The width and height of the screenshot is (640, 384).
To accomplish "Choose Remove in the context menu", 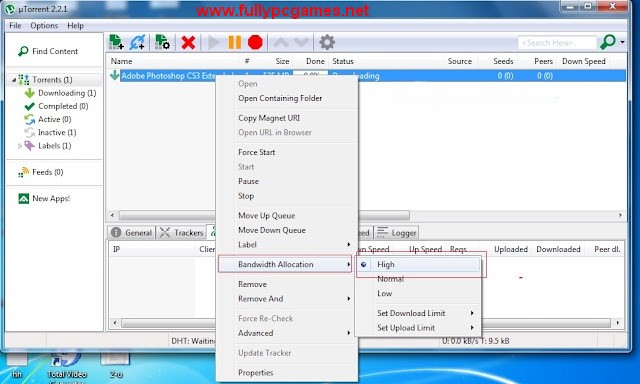I will (x=252, y=284).
